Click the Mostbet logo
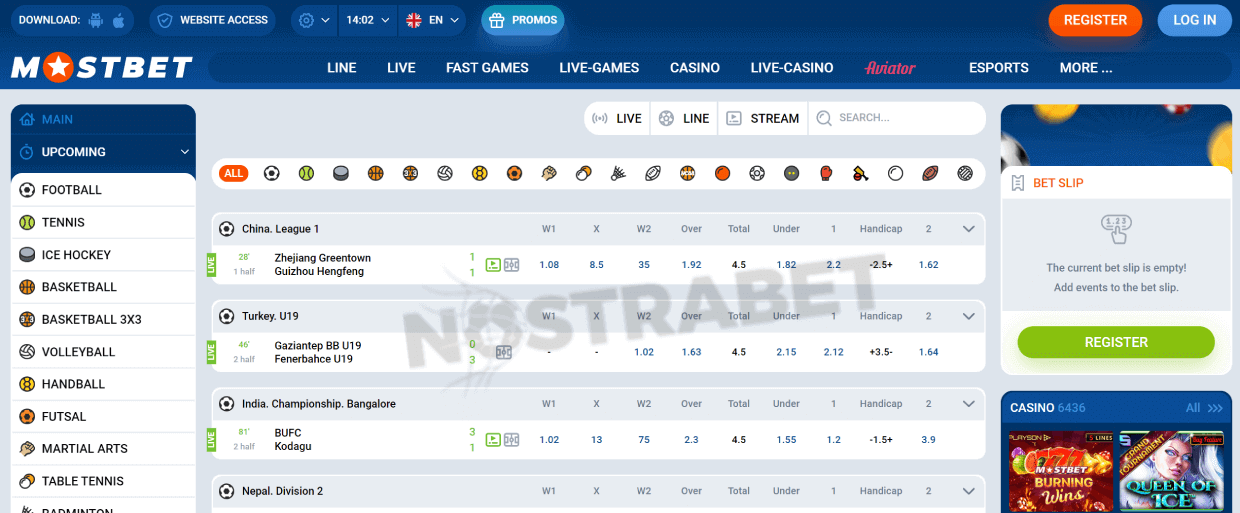This screenshot has height=513, width=1240. (x=102, y=68)
